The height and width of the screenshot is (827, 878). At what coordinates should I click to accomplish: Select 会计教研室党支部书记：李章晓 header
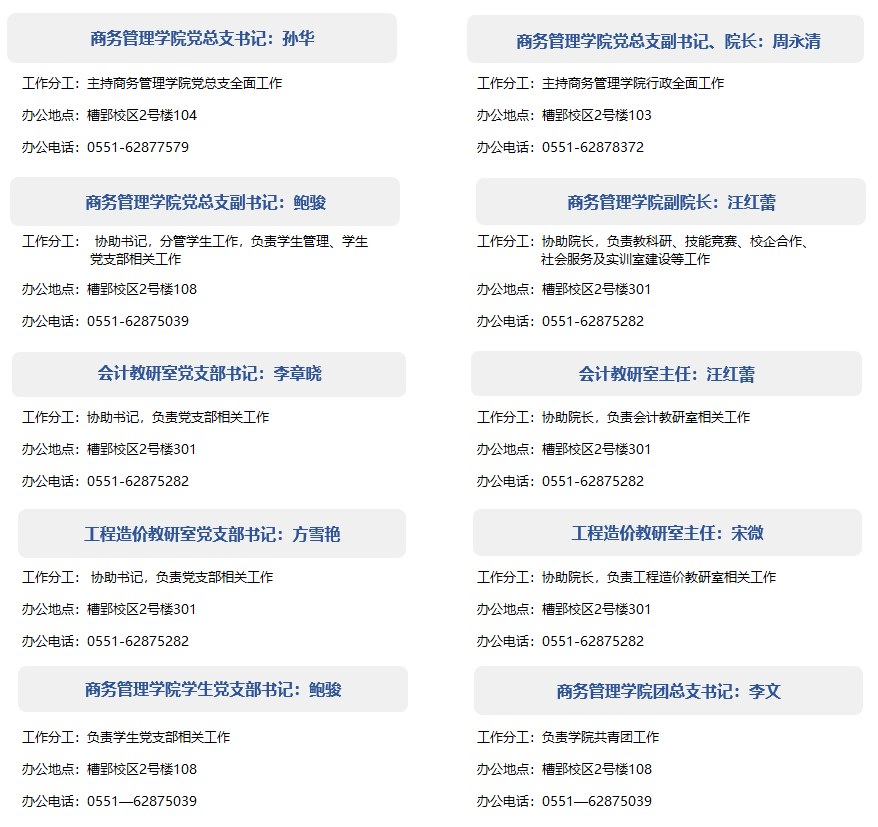click(209, 374)
